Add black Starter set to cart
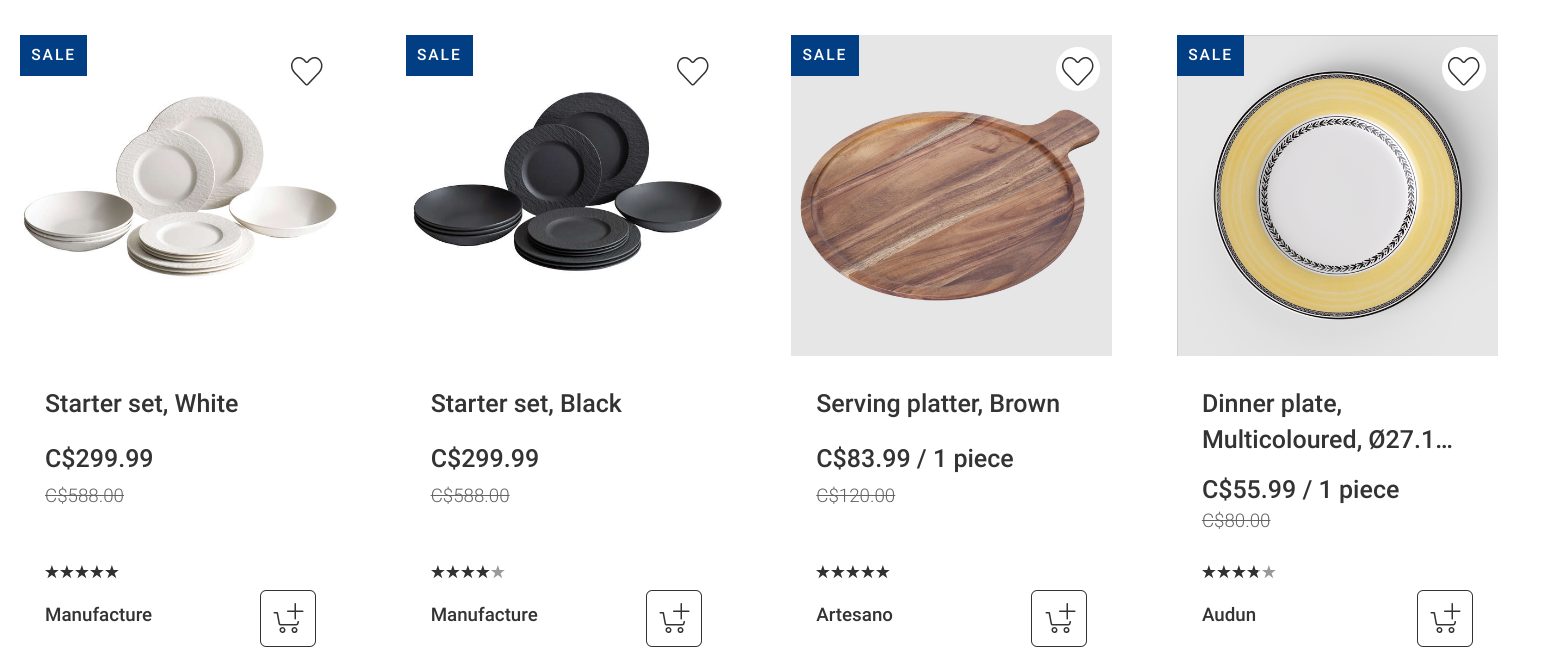1559x661 pixels. tap(674, 618)
